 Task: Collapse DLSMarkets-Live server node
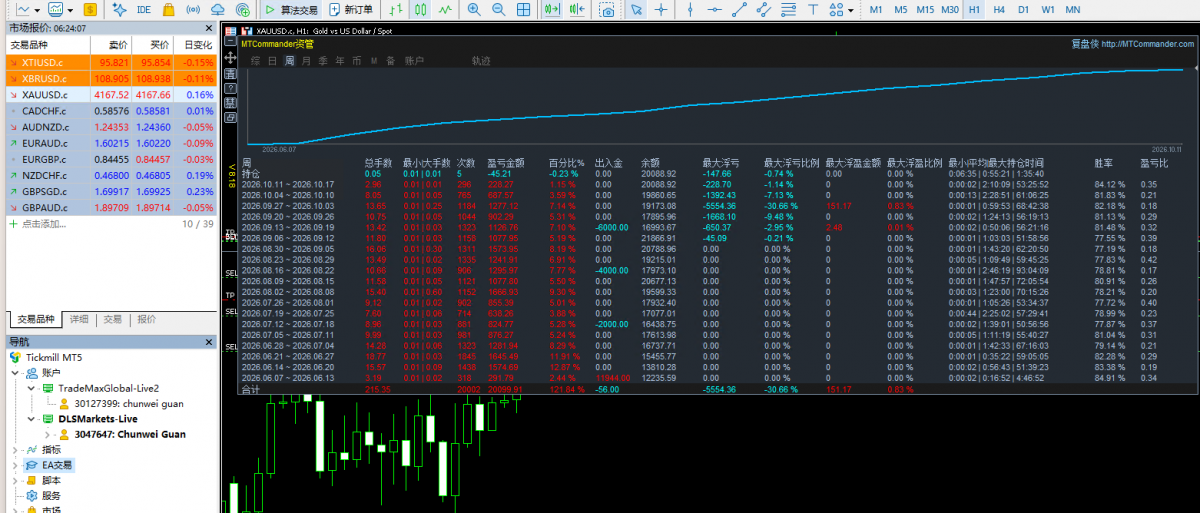pos(33,419)
